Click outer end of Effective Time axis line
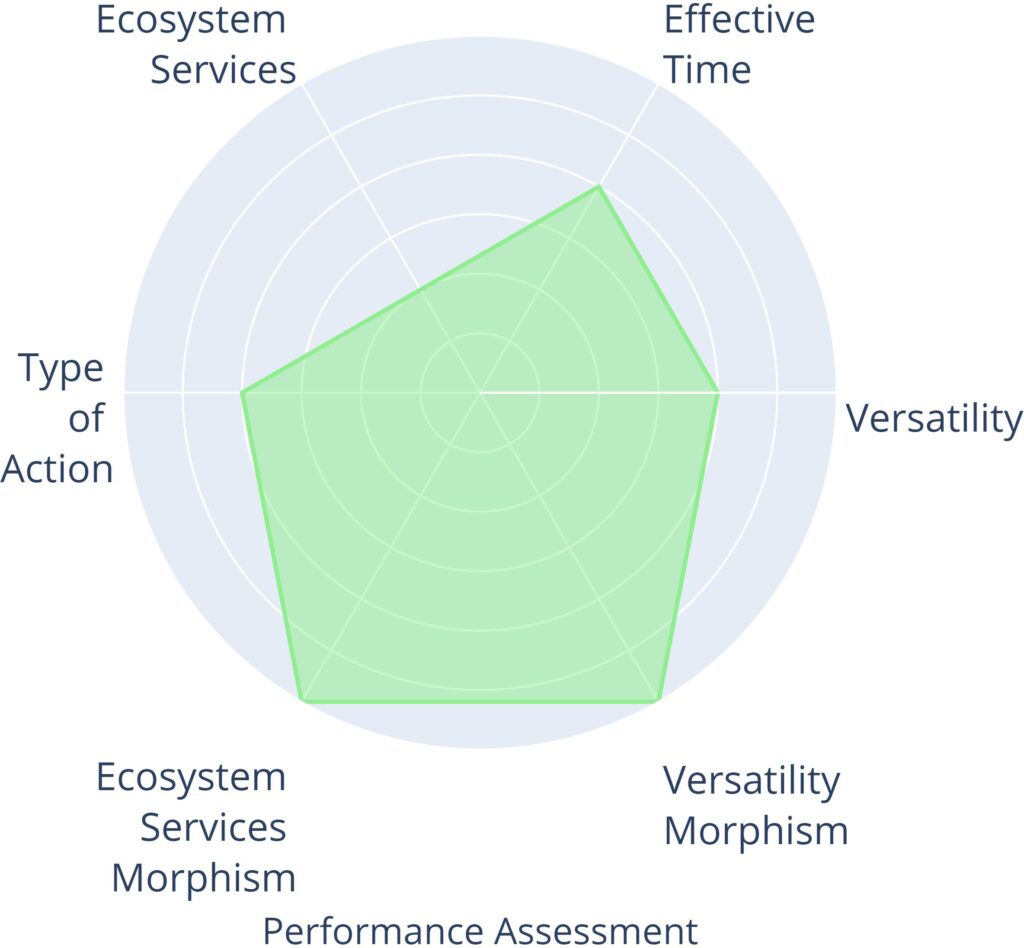 coord(657,86)
